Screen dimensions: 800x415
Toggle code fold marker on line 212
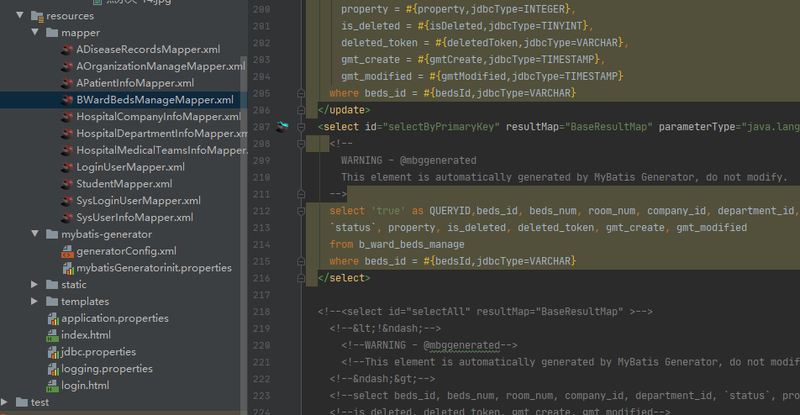pyautogui.click(x=301, y=211)
